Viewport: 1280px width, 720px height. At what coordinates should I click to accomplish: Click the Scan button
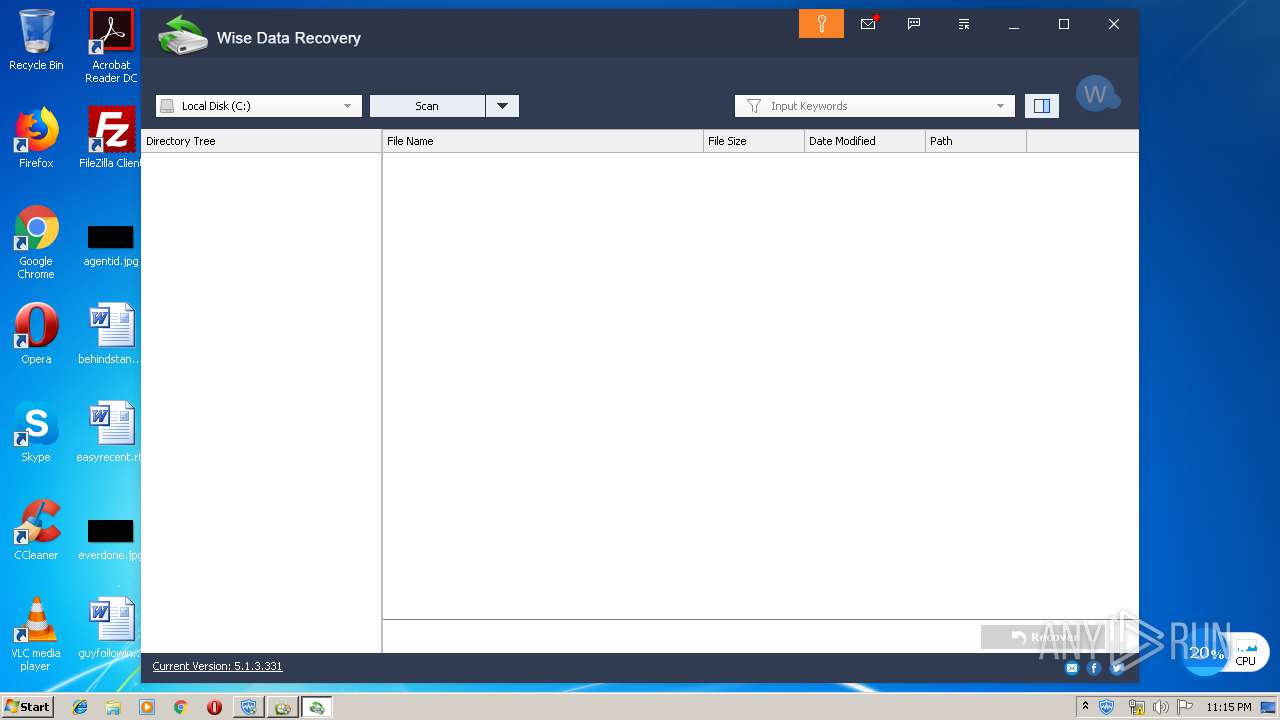pos(427,106)
